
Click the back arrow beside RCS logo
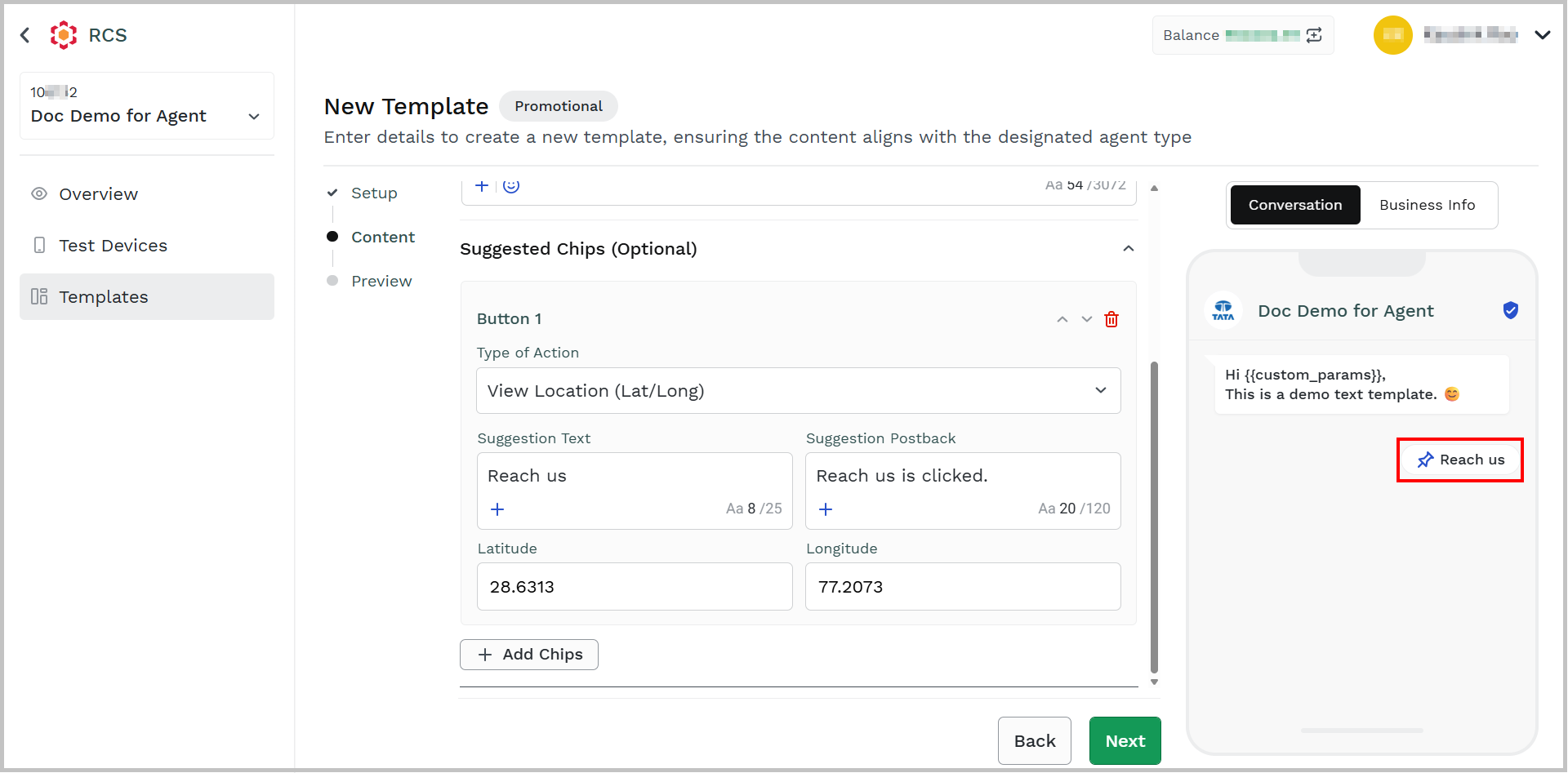25,35
